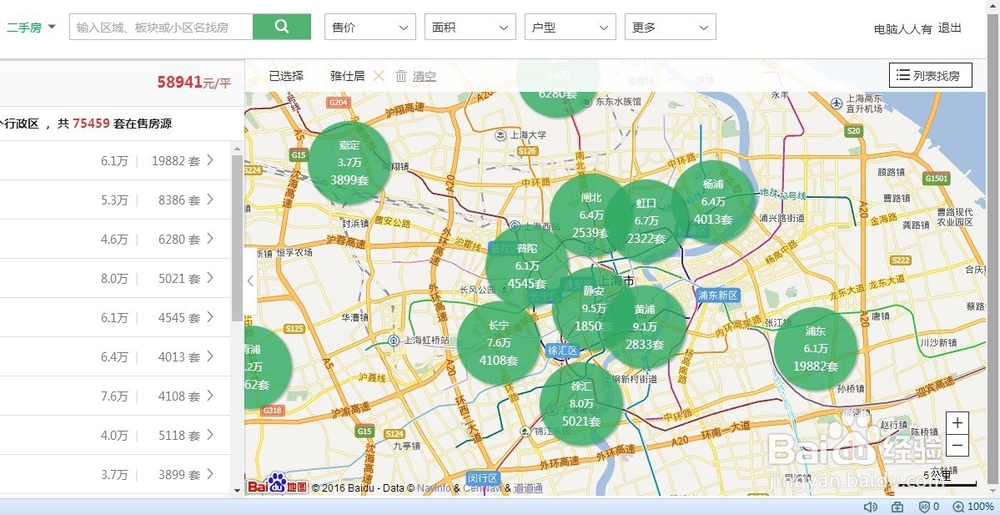Select the 杨浦 district bubble
The height and width of the screenshot is (515, 1000).
713,201
